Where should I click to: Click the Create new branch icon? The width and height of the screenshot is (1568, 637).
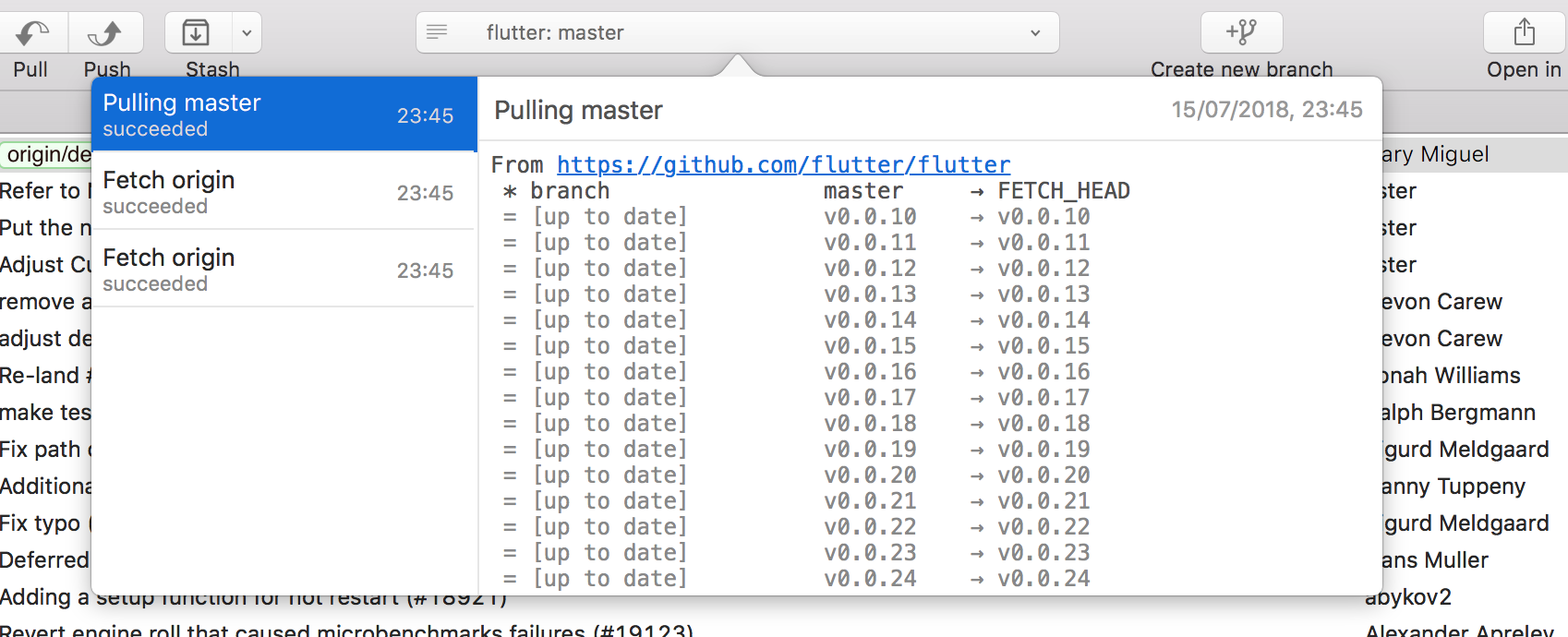(x=1241, y=33)
